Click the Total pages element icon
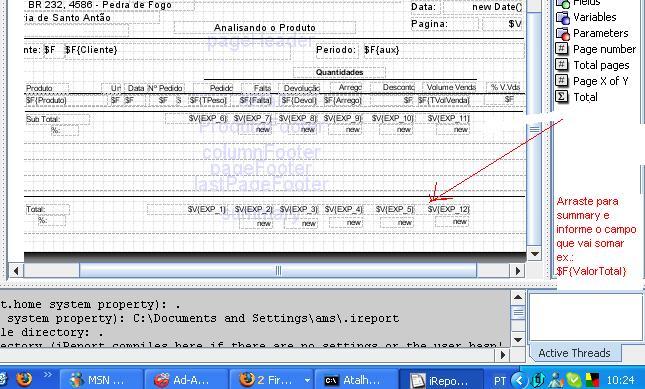Image resolution: width=645 pixels, height=389 pixels. 562,65
